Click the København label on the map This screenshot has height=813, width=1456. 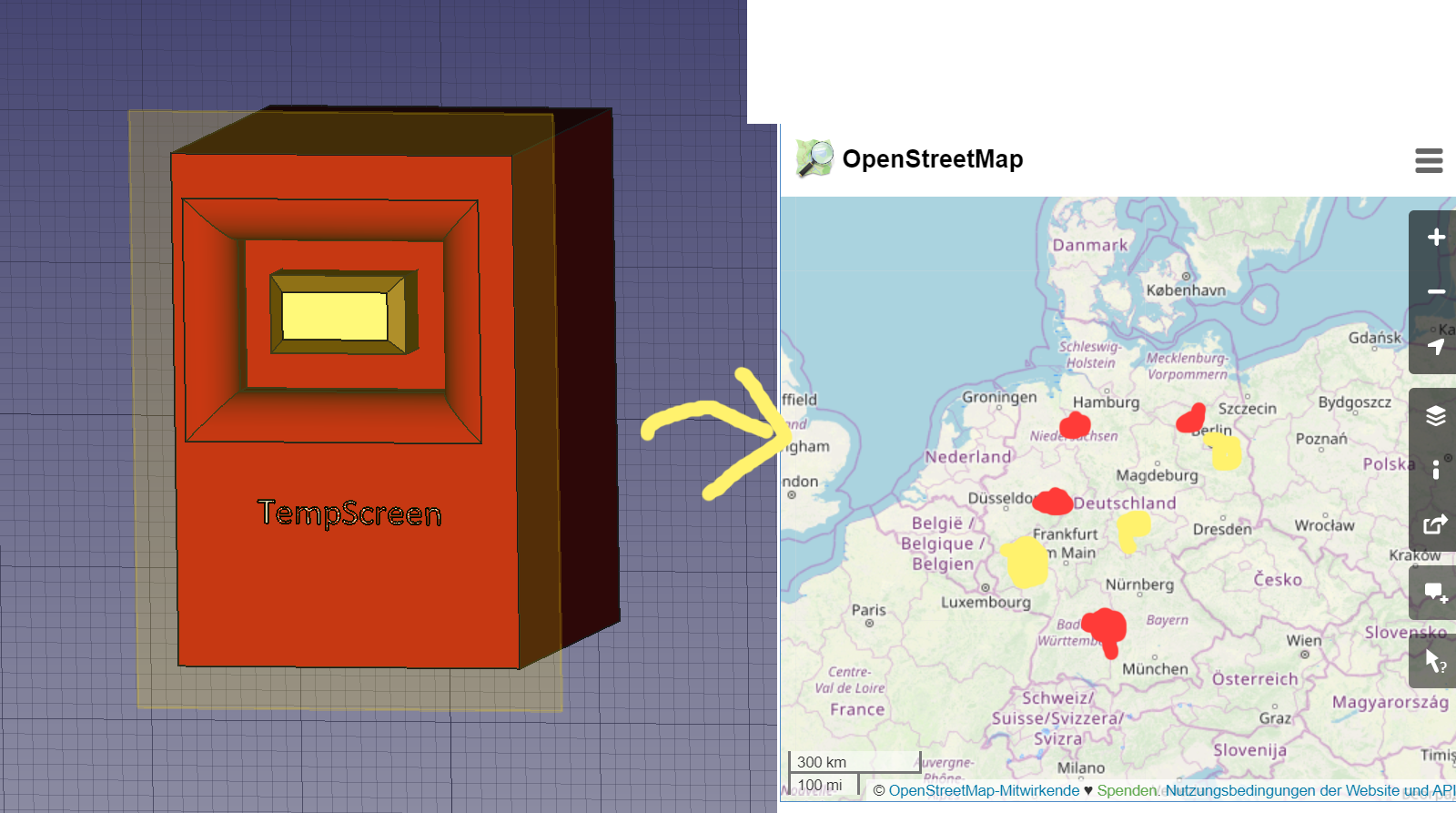(1186, 290)
